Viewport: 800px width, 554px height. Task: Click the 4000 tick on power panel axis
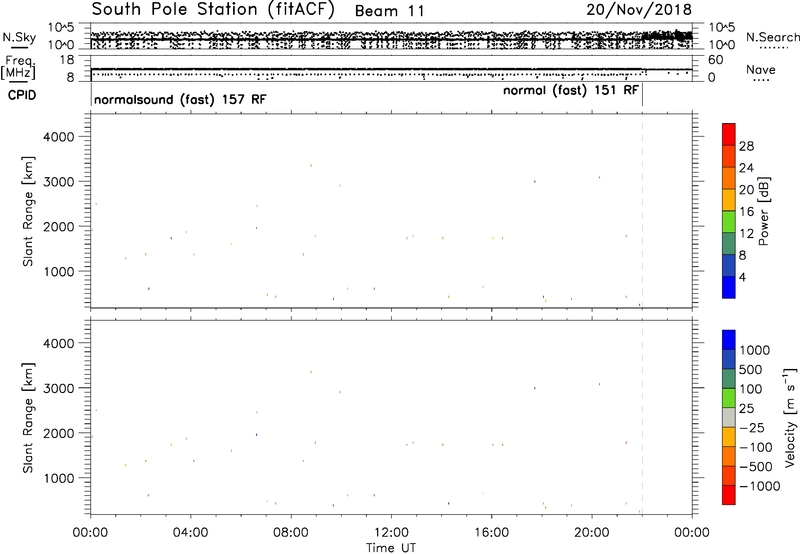(x=59, y=137)
